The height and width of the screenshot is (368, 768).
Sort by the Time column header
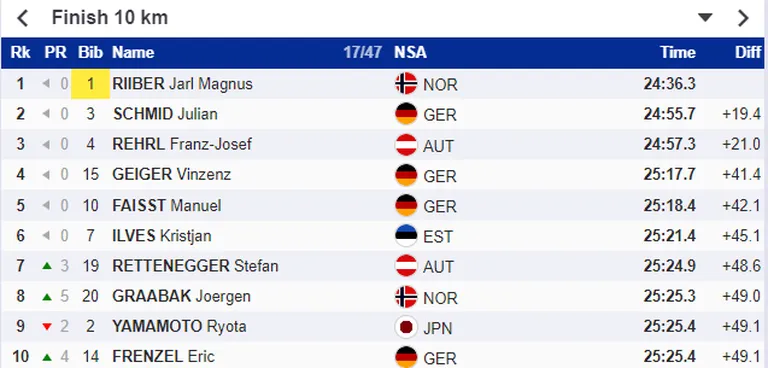tap(678, 52)
